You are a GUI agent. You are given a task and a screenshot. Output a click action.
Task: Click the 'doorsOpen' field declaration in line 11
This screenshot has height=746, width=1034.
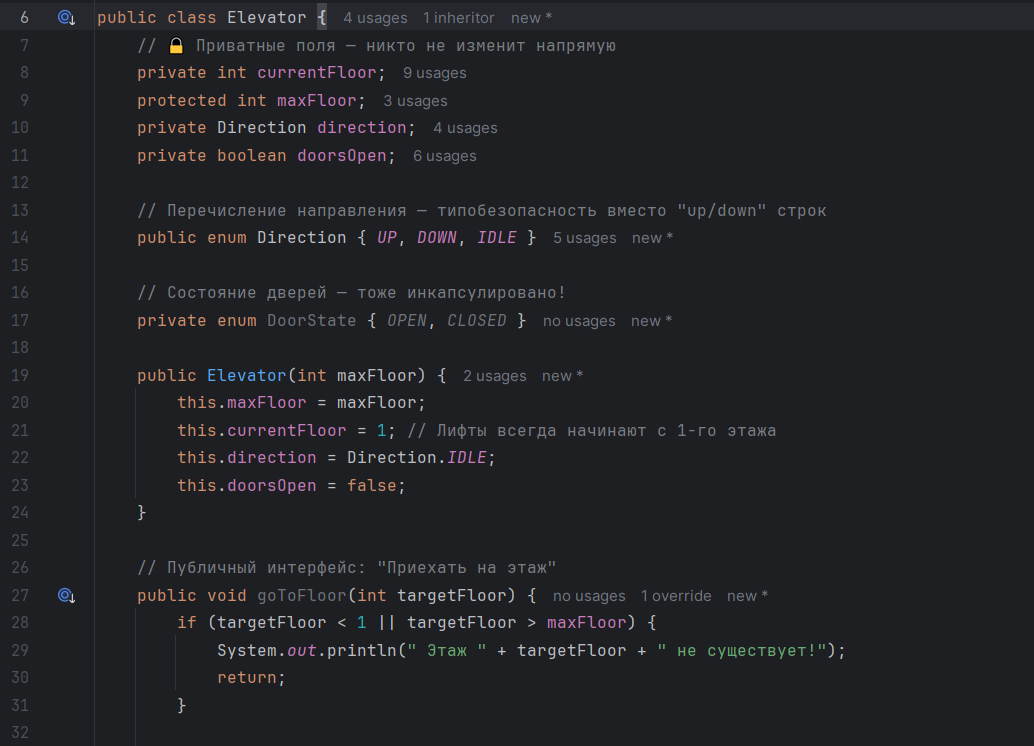point(342,156)
